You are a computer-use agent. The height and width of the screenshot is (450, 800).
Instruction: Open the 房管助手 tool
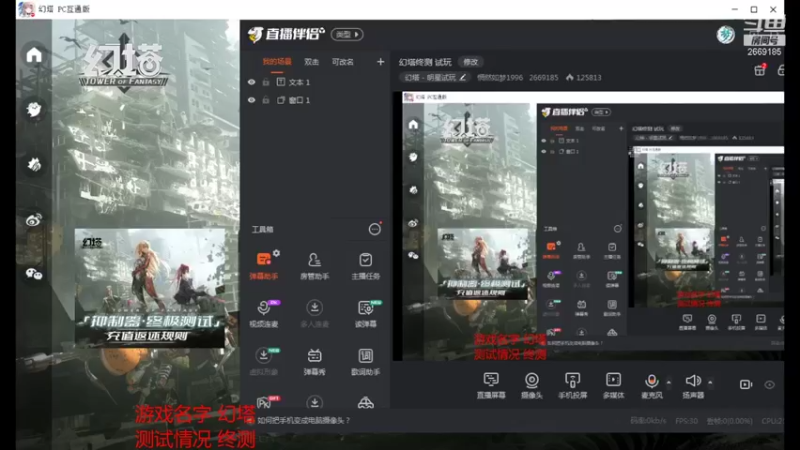click(x=314, y=266)
